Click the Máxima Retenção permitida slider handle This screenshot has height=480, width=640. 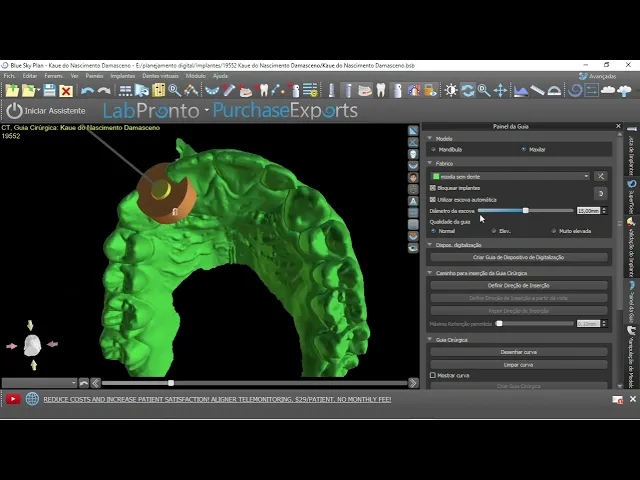coord(499,324)
